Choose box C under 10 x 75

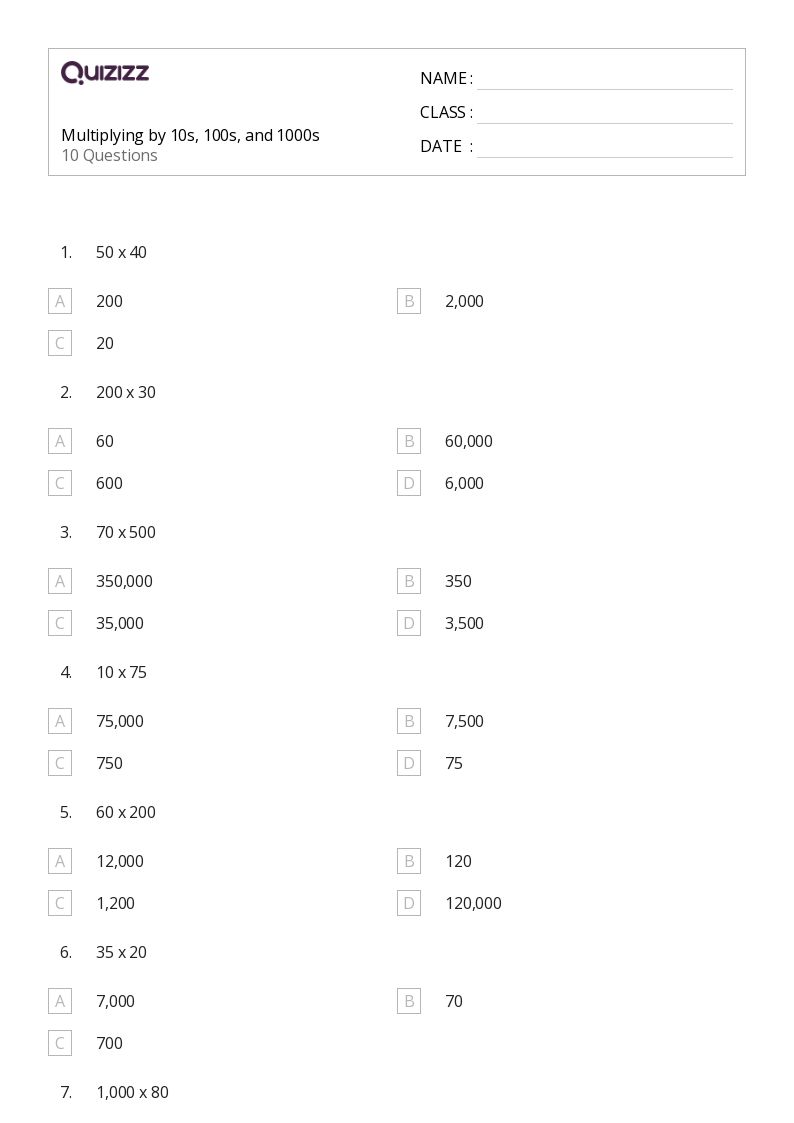(x=60, y=763)
